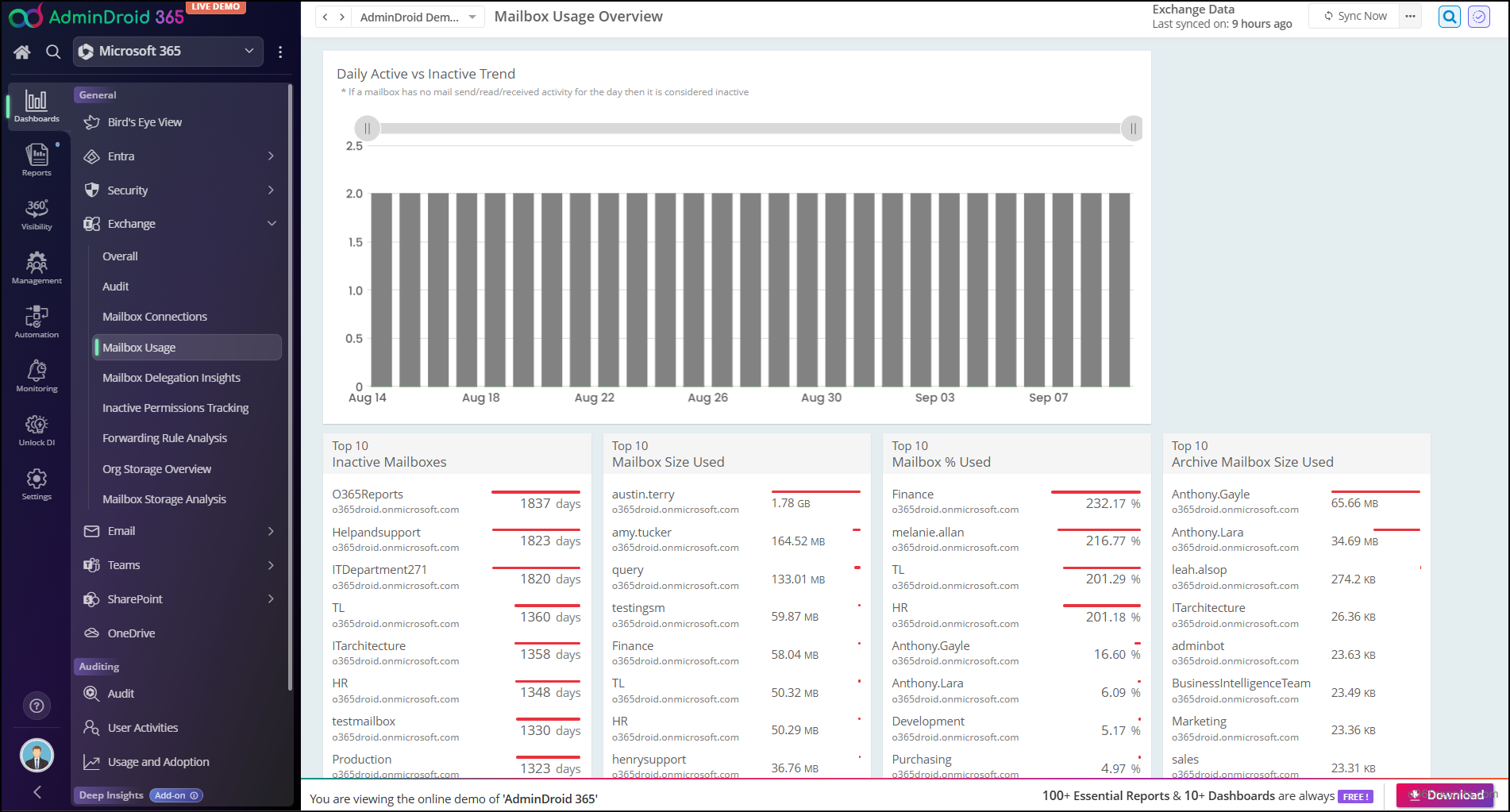1510x812 pixels.
Task: Click austin.terry in Mailbox Size Used
Action: pyautogui.click(x=736, y=502)
